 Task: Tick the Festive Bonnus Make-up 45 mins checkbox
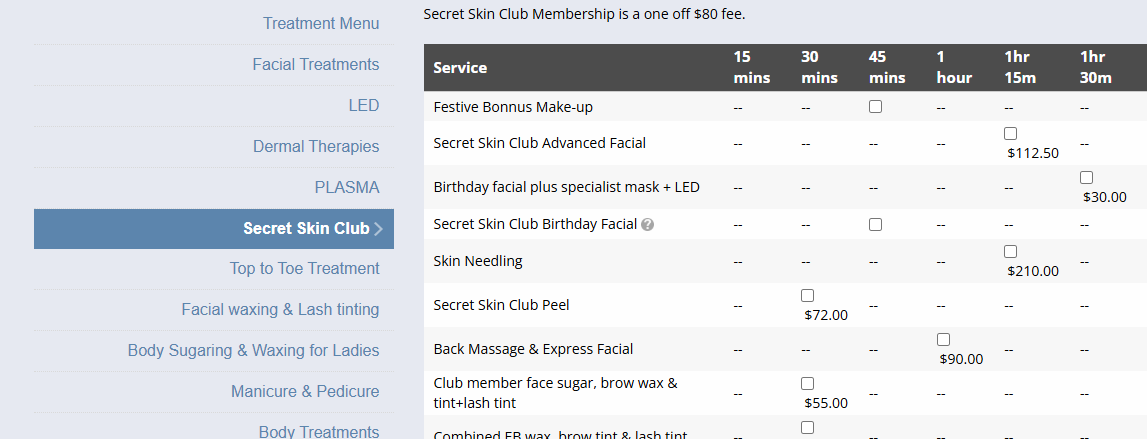(875, 107)
